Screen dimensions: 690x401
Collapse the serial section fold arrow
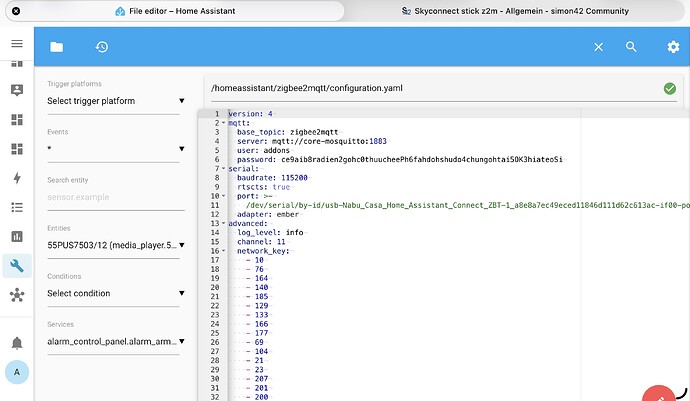coord(224,169)
